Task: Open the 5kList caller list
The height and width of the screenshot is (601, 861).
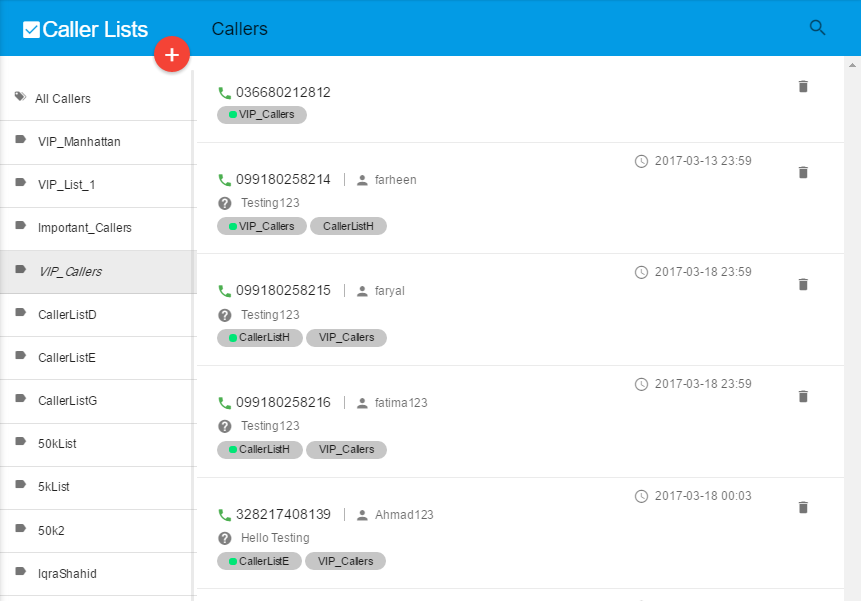Action: [98, 487]
